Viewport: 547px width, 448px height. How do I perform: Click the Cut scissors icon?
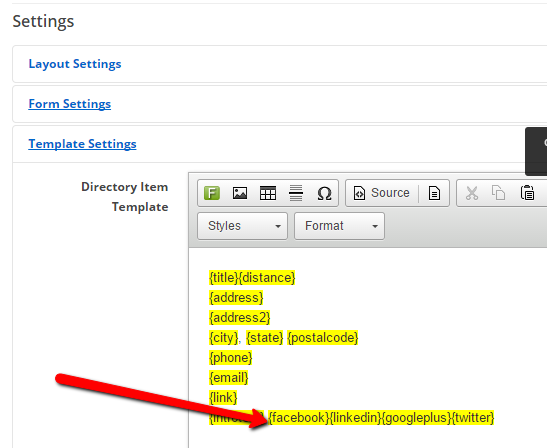pos(472,193)
